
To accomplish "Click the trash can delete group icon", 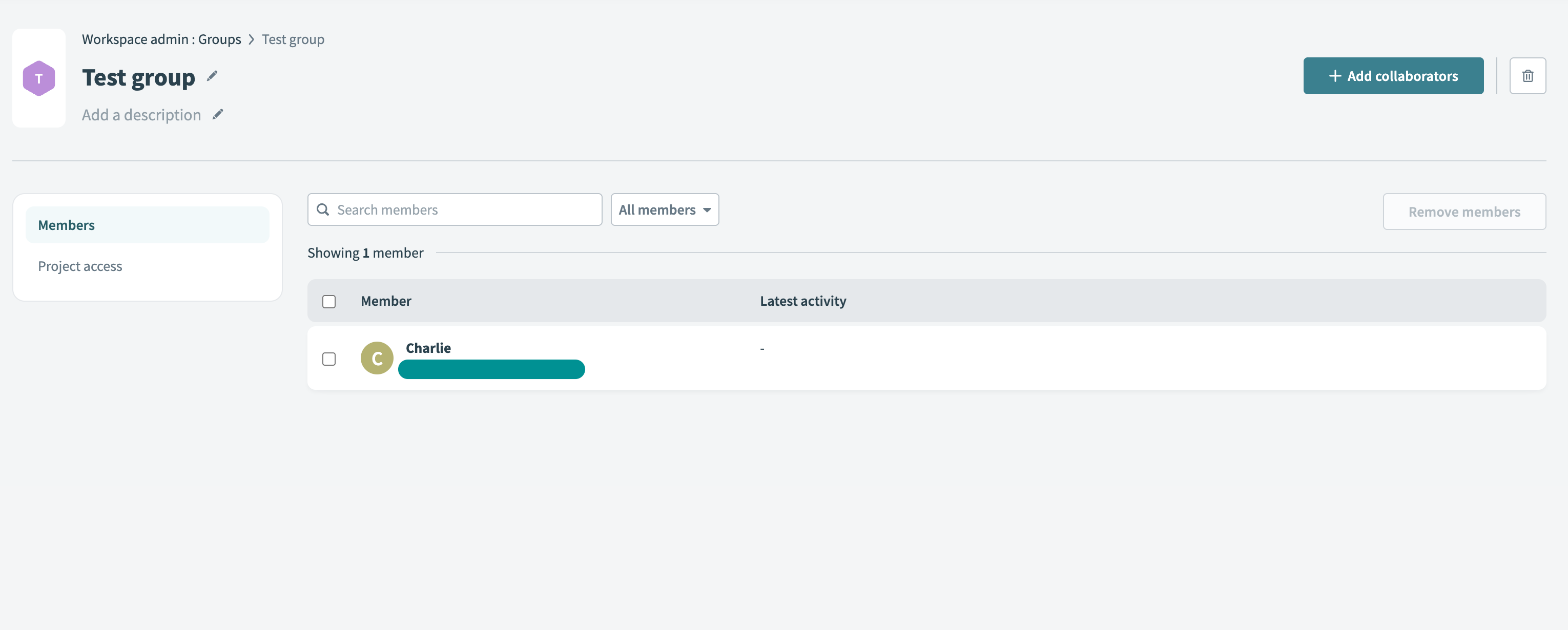I will [x=1527, y=76].
